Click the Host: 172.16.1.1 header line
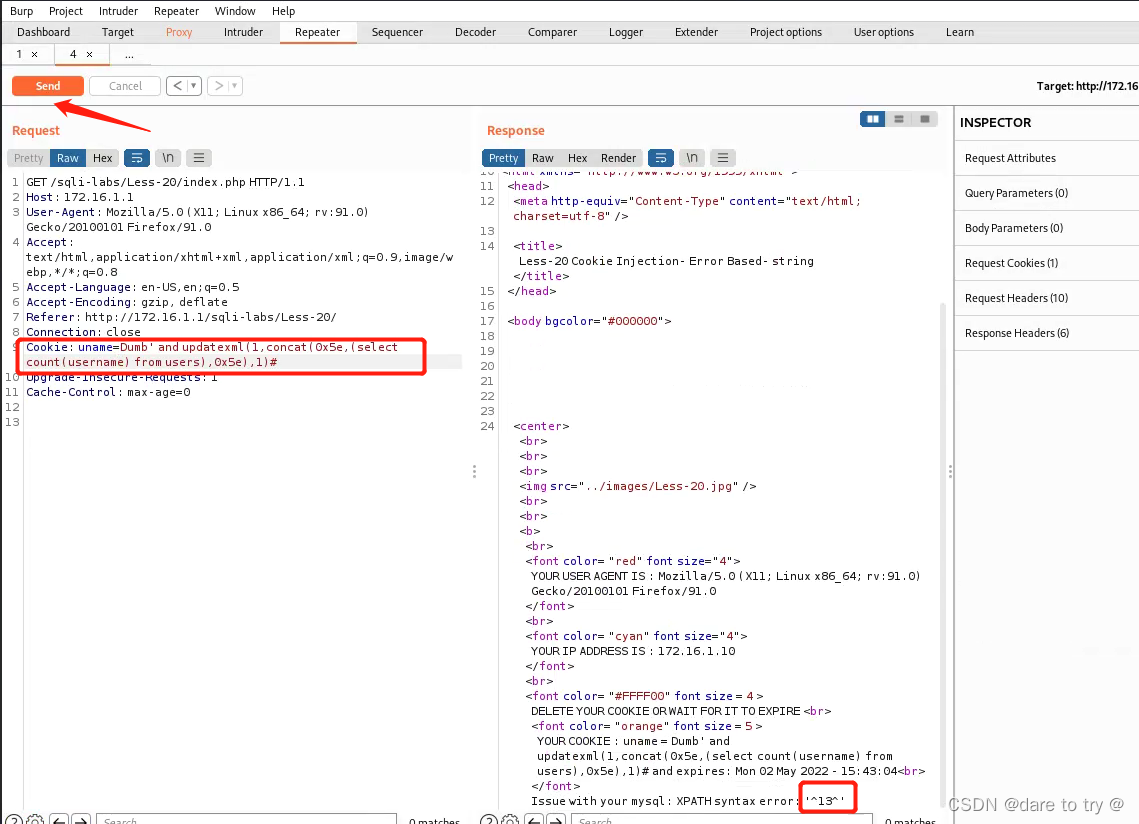 pos(80,197)
